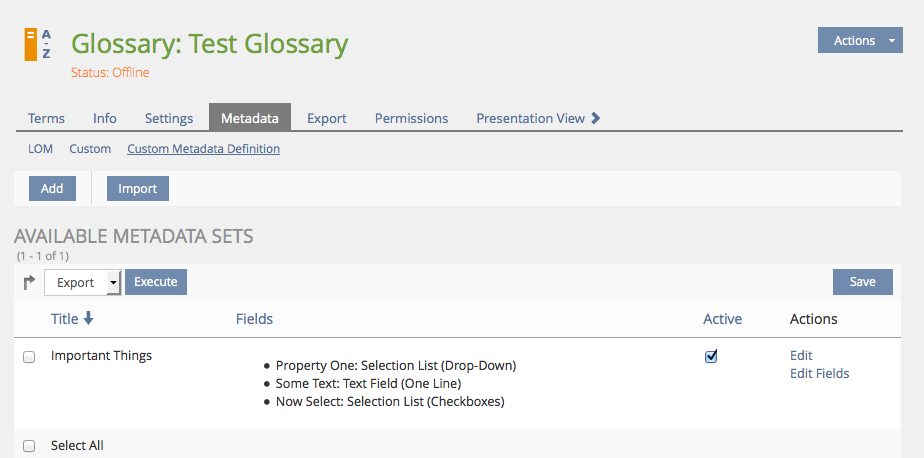
Task: Click the Import button
Action: [x=138, y=188]
